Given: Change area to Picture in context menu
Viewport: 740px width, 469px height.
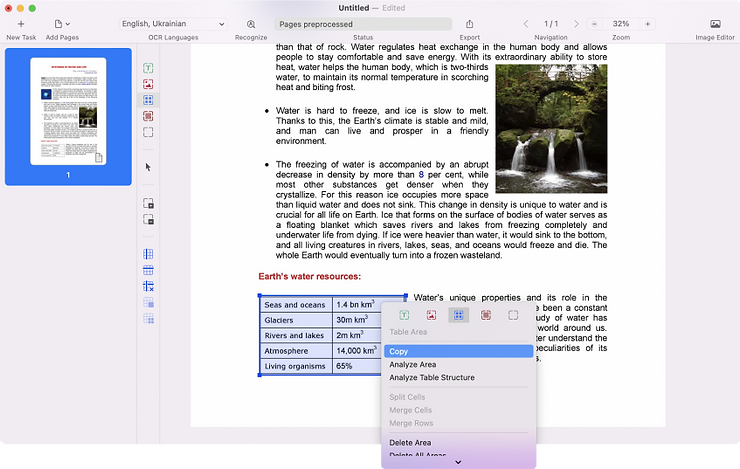Looking at the screenshot, I should click(x=431, y=315).
